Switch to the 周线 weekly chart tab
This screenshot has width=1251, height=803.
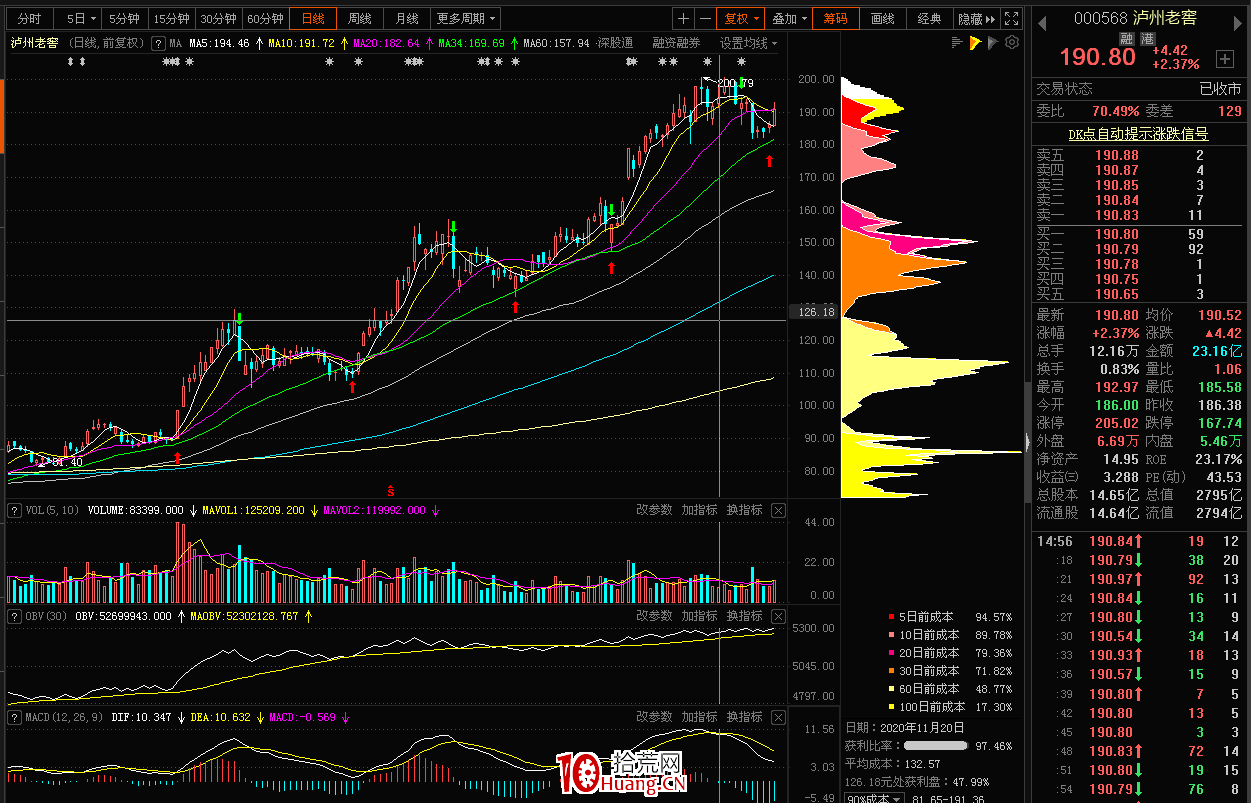click(358, 19)
